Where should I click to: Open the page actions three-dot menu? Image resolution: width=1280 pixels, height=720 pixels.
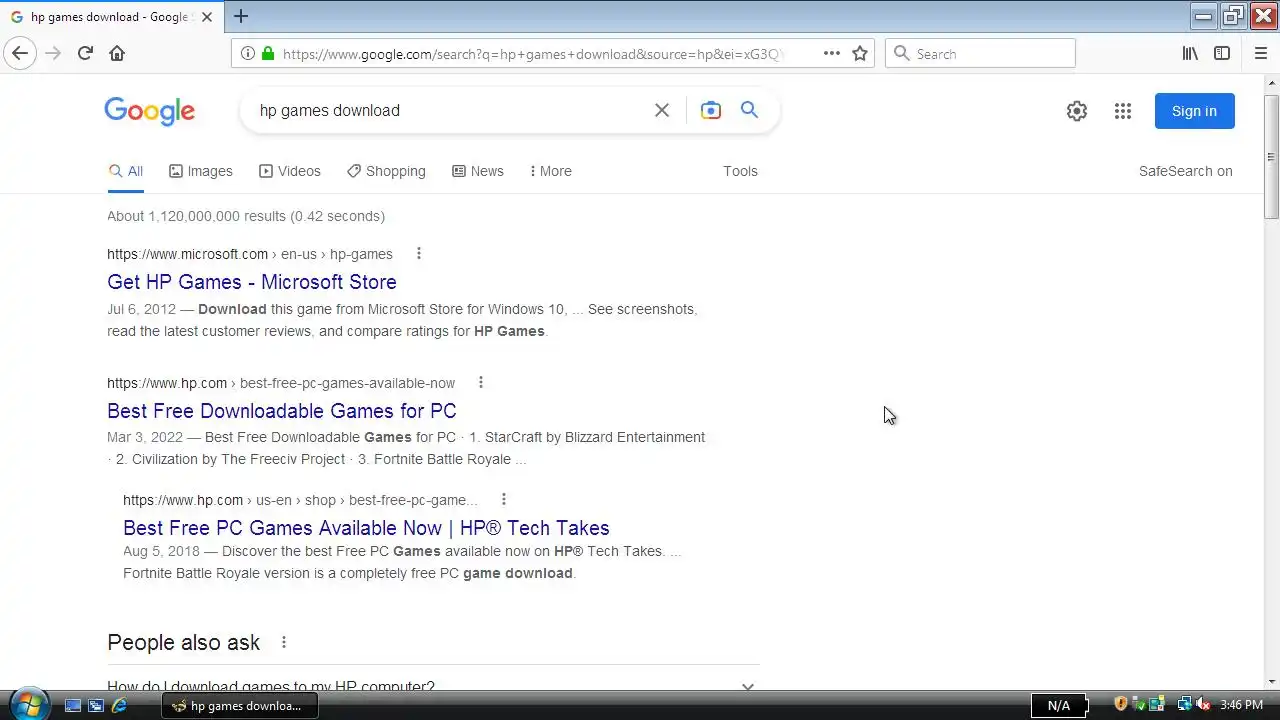tap(832, 54)
